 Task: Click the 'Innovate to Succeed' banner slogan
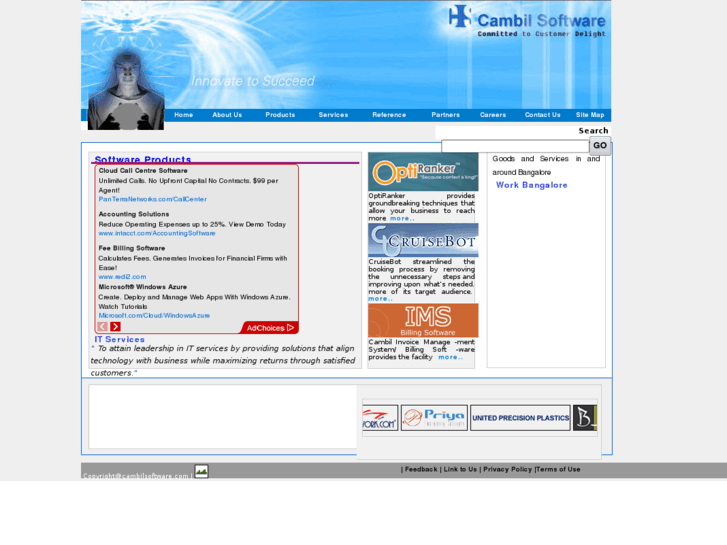tap(253, 81)
